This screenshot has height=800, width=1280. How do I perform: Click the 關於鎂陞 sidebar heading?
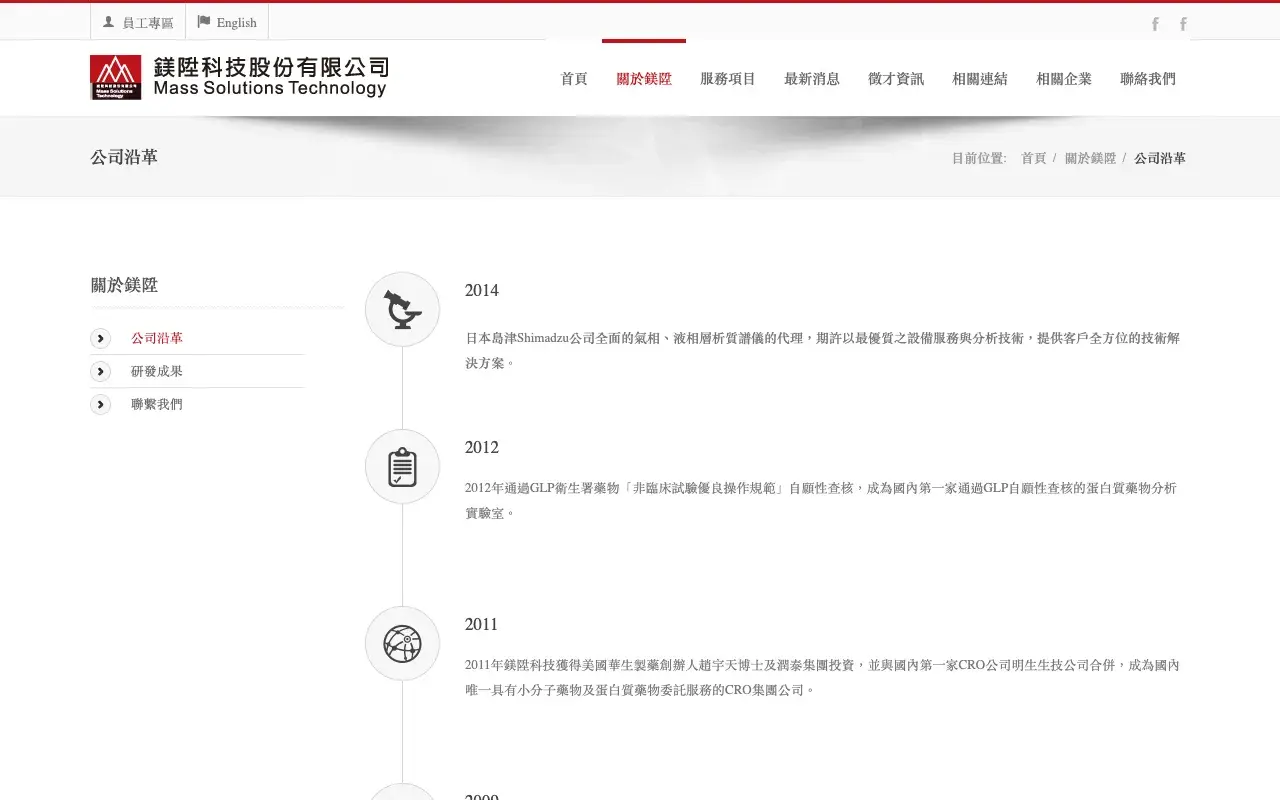124,286
